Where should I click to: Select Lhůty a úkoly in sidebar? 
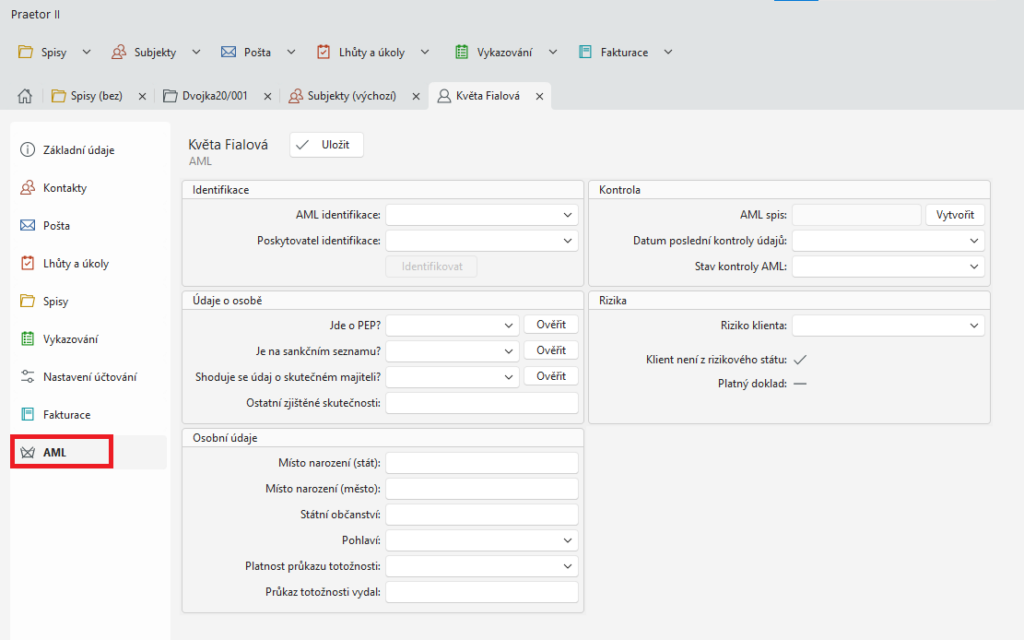[x=75, y=264]
